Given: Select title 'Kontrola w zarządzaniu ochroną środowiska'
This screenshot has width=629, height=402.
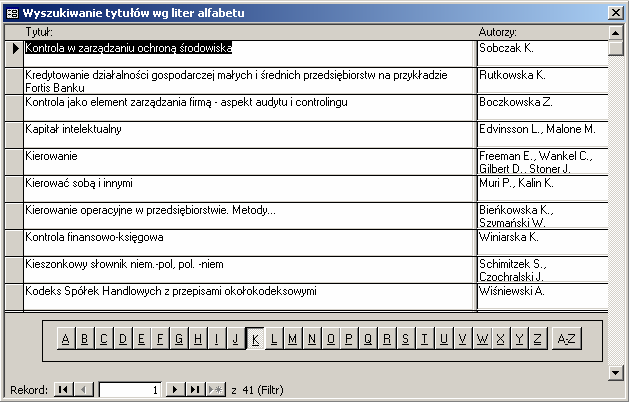Looking at the screenshot, I should [250, 53].
